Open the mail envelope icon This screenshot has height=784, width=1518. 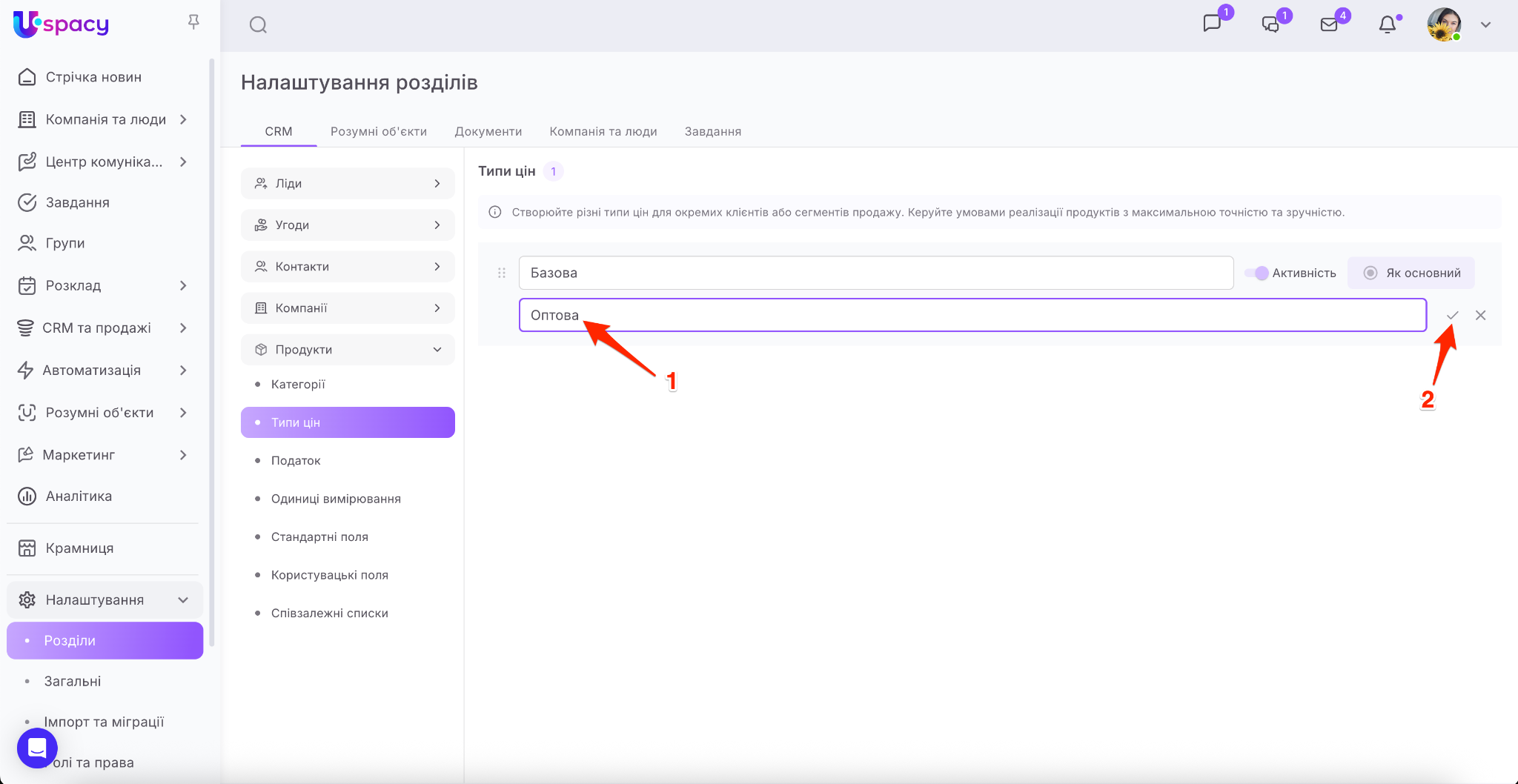click(1329, 24)
